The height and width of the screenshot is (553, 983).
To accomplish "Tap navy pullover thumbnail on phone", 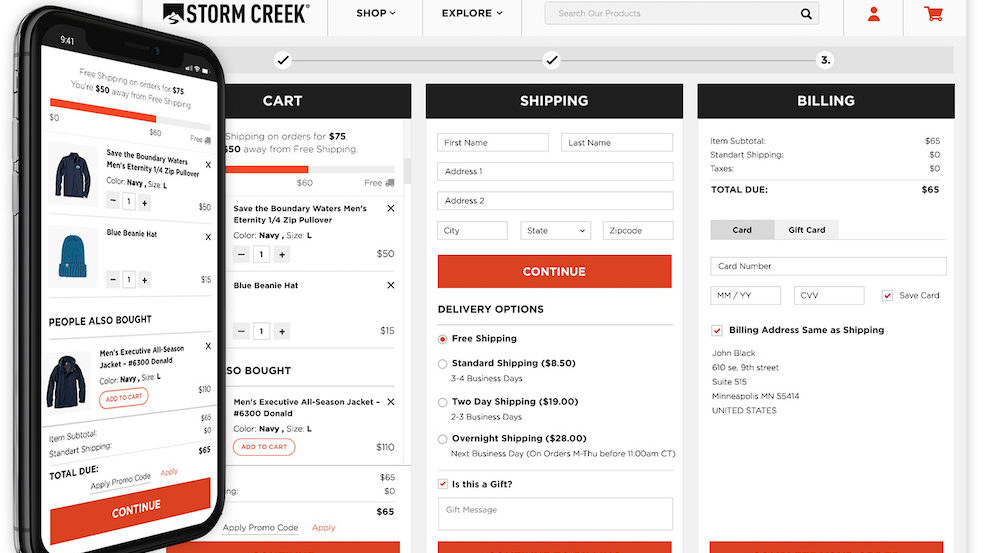I will point(73,175).
